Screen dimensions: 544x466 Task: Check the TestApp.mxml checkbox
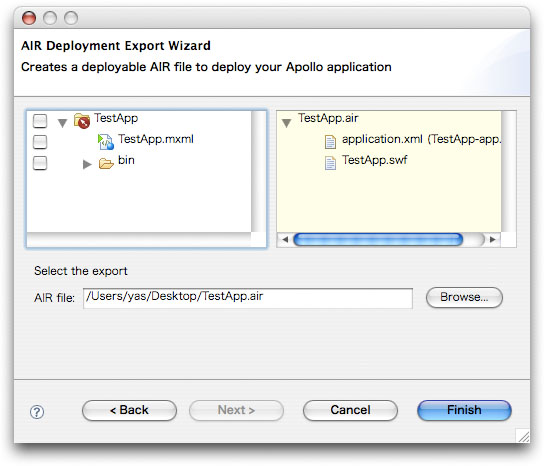(x=40, y=142)
